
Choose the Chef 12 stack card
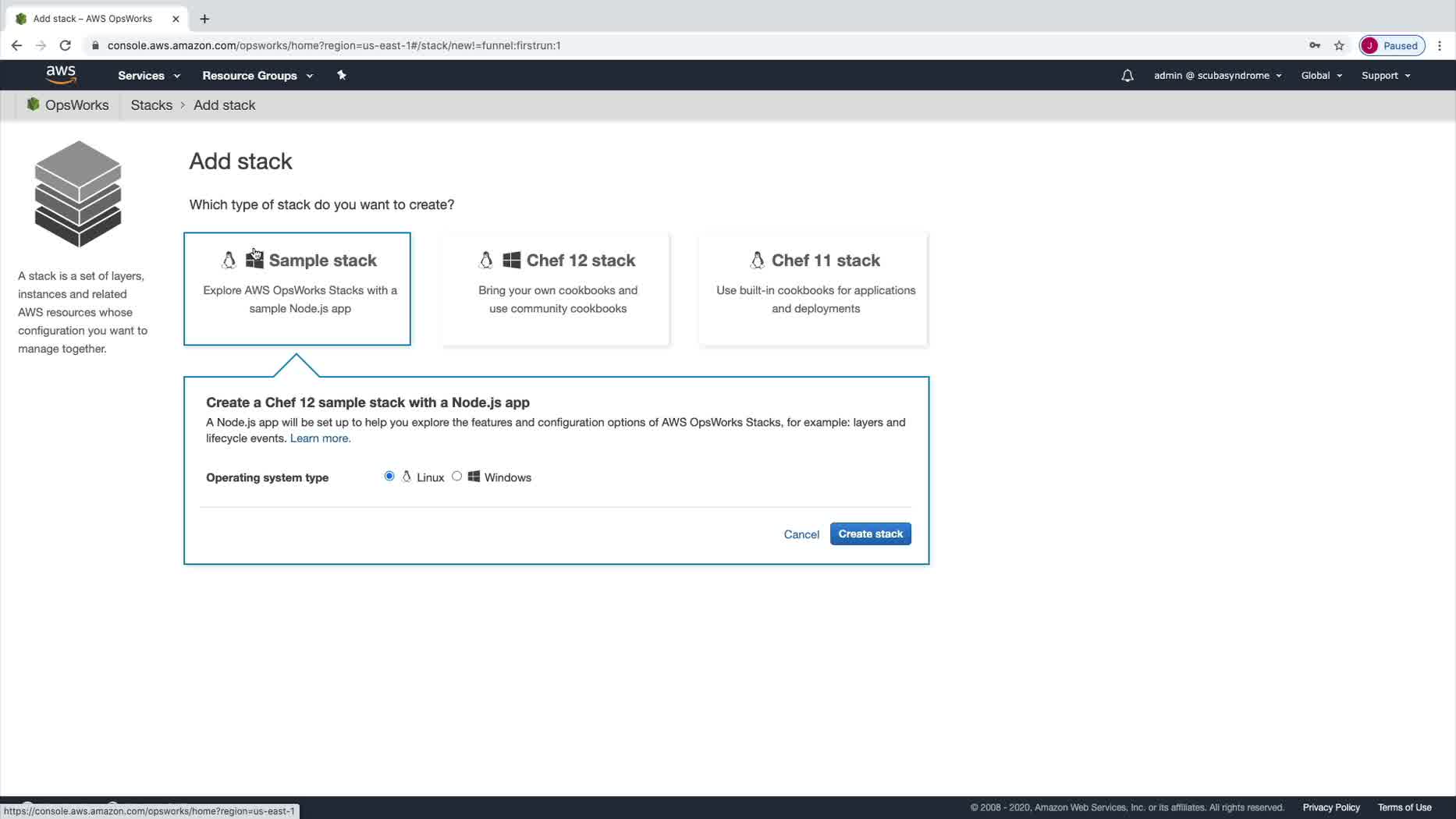coord(556,289)
